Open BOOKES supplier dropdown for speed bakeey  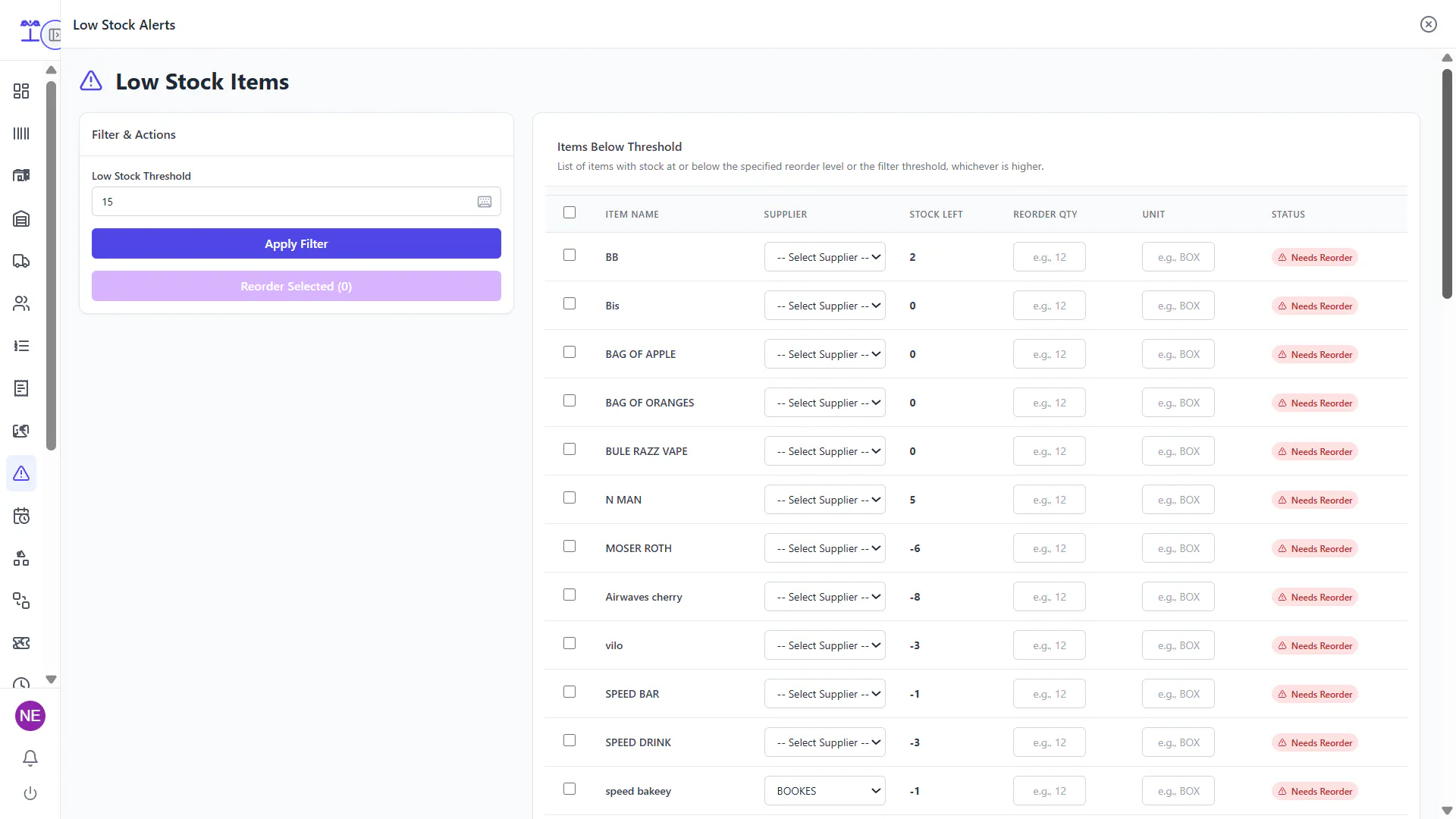tap(824, 791)
